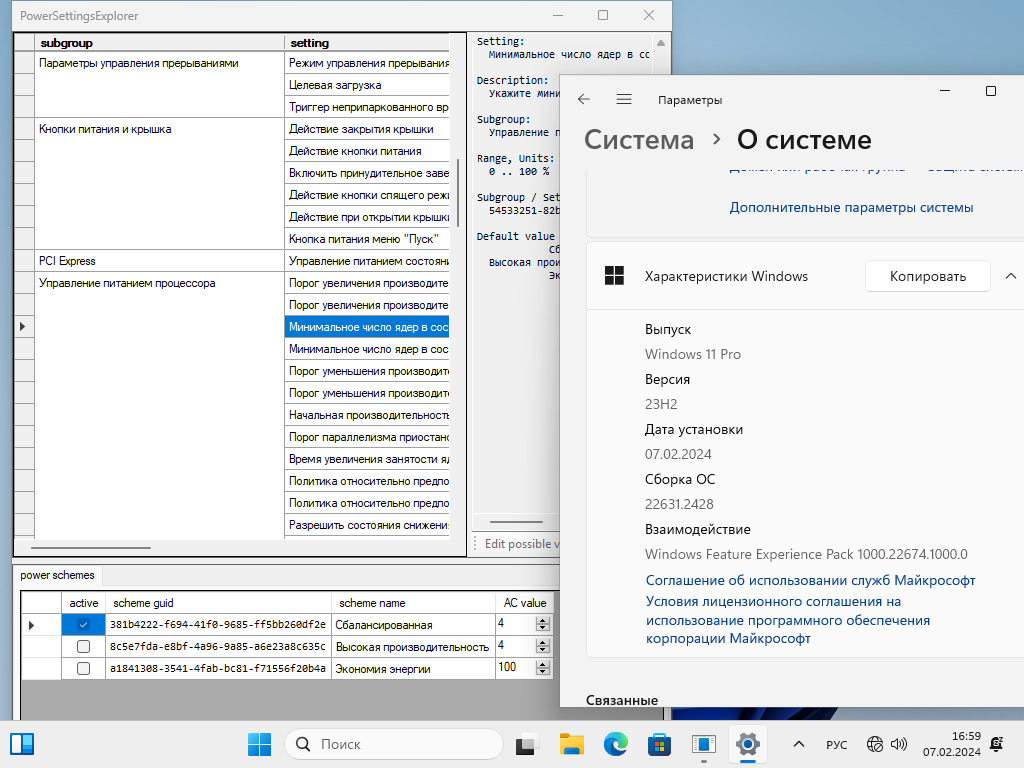Screen dimensions: 1024x768
Task: Click guid a1841308-3541-4fab-bc81-f71556f20b4a cell
Action: coord(219,668)
